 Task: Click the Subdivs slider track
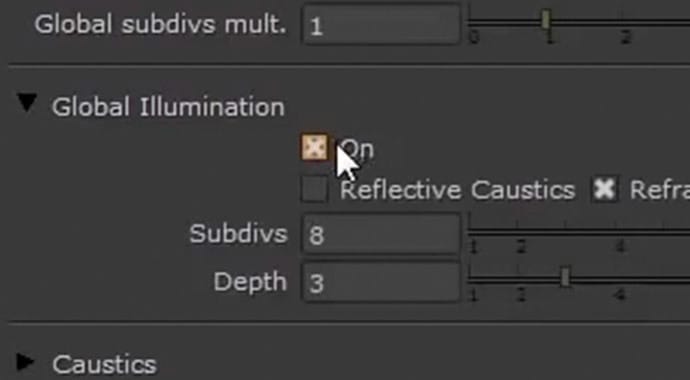point(579,231)
